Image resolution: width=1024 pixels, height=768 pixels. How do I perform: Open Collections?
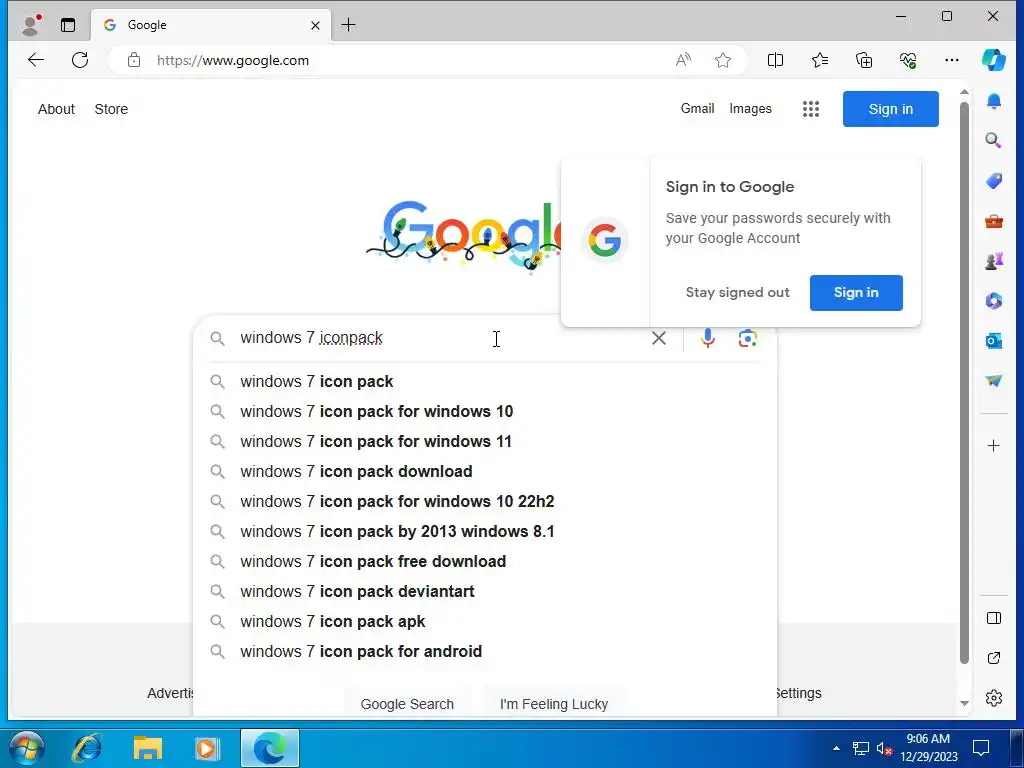pyautogui.click(x=864, y=60)
